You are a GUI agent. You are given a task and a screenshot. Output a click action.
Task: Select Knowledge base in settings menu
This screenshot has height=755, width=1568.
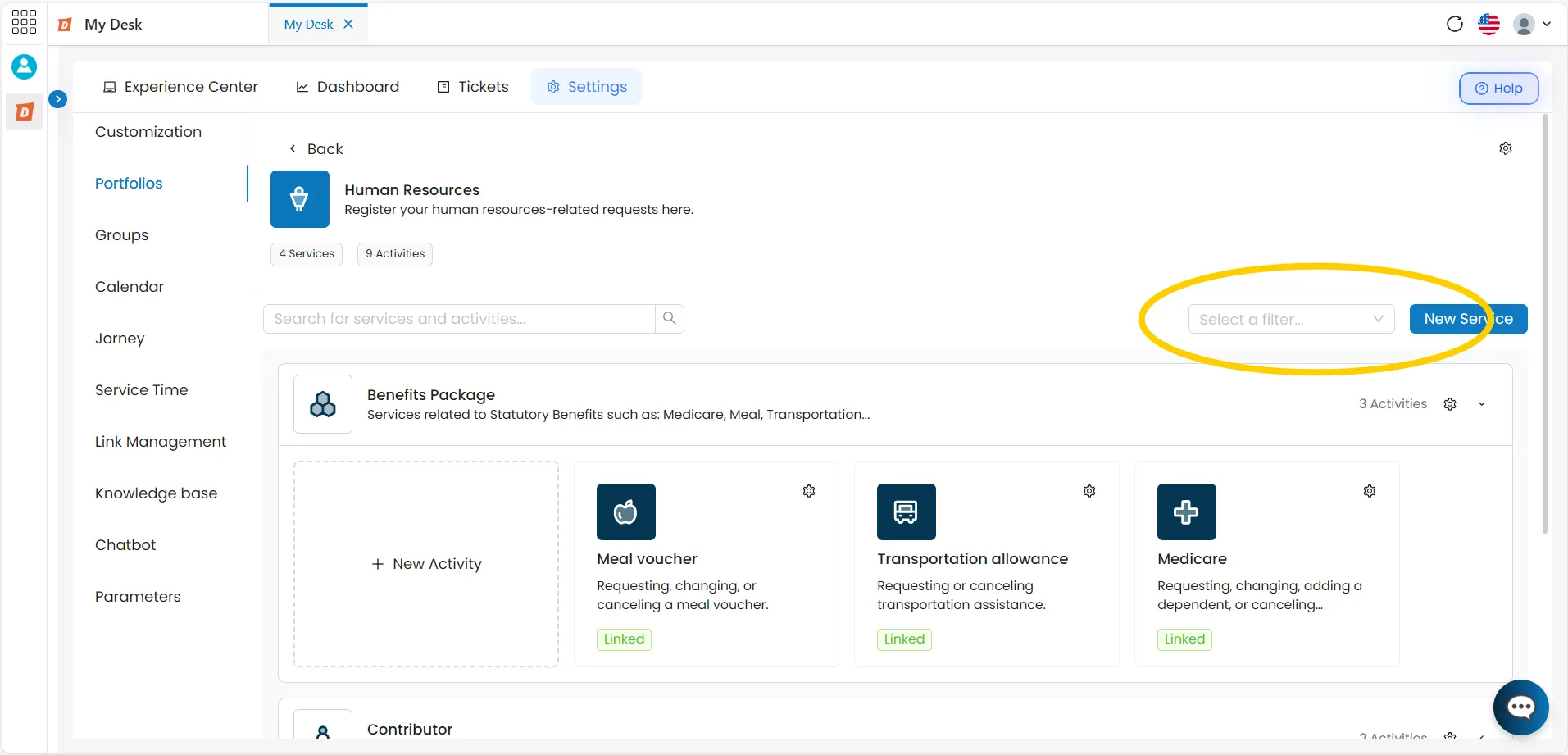pos(156,493)
